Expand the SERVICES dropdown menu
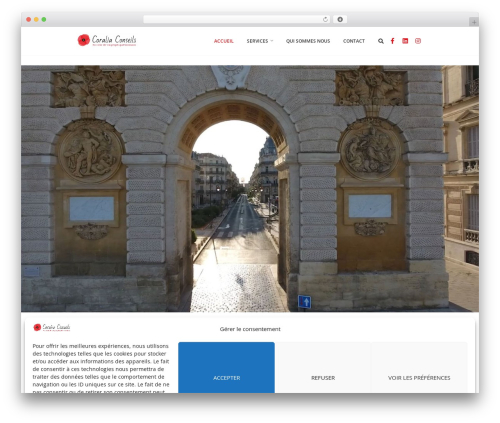This screenshot has height=423, width=500. (x=260, y=41)
